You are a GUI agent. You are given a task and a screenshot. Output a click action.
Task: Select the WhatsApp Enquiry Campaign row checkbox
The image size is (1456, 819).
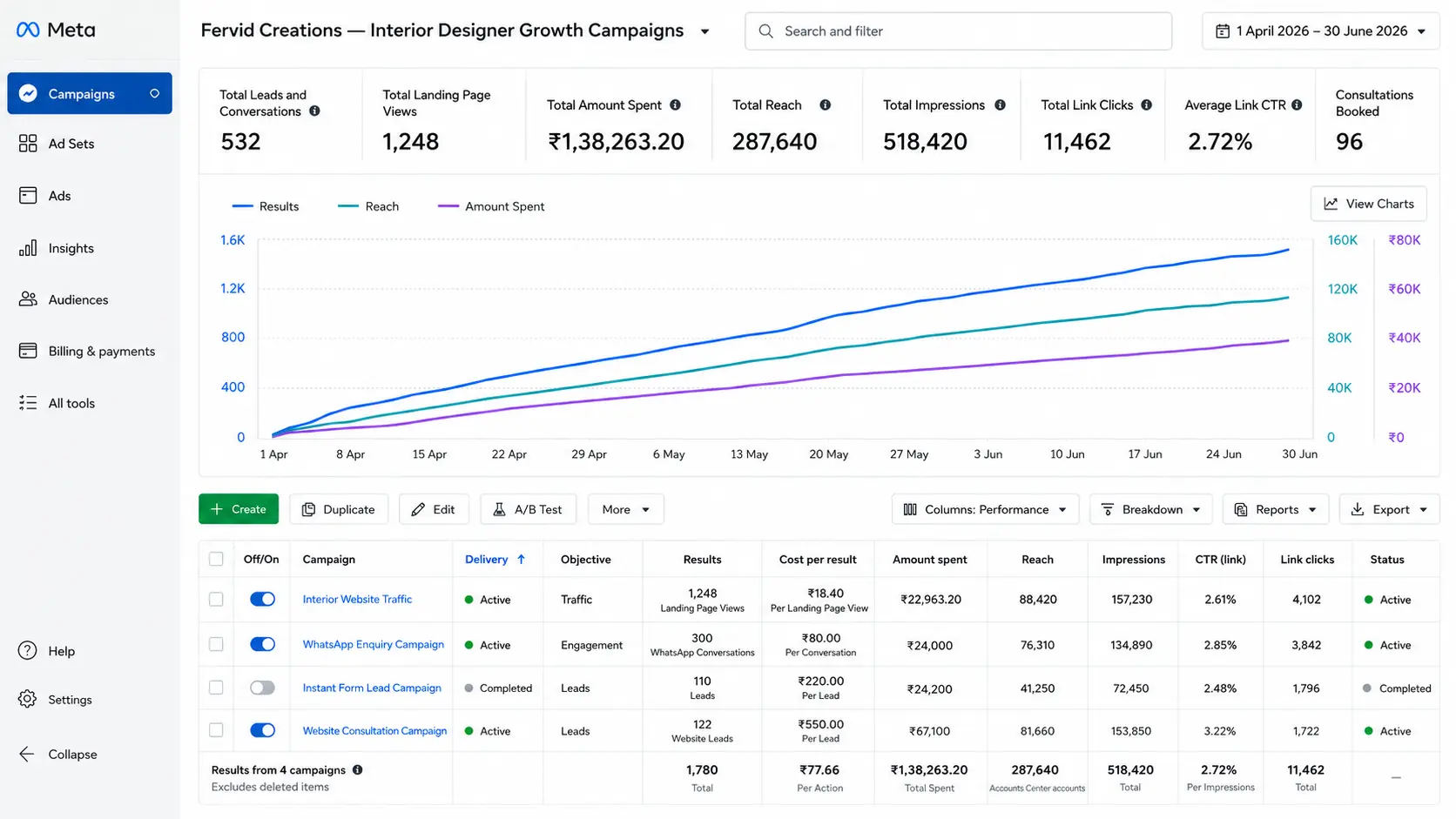pyautogui.click(x=216, y=644)
